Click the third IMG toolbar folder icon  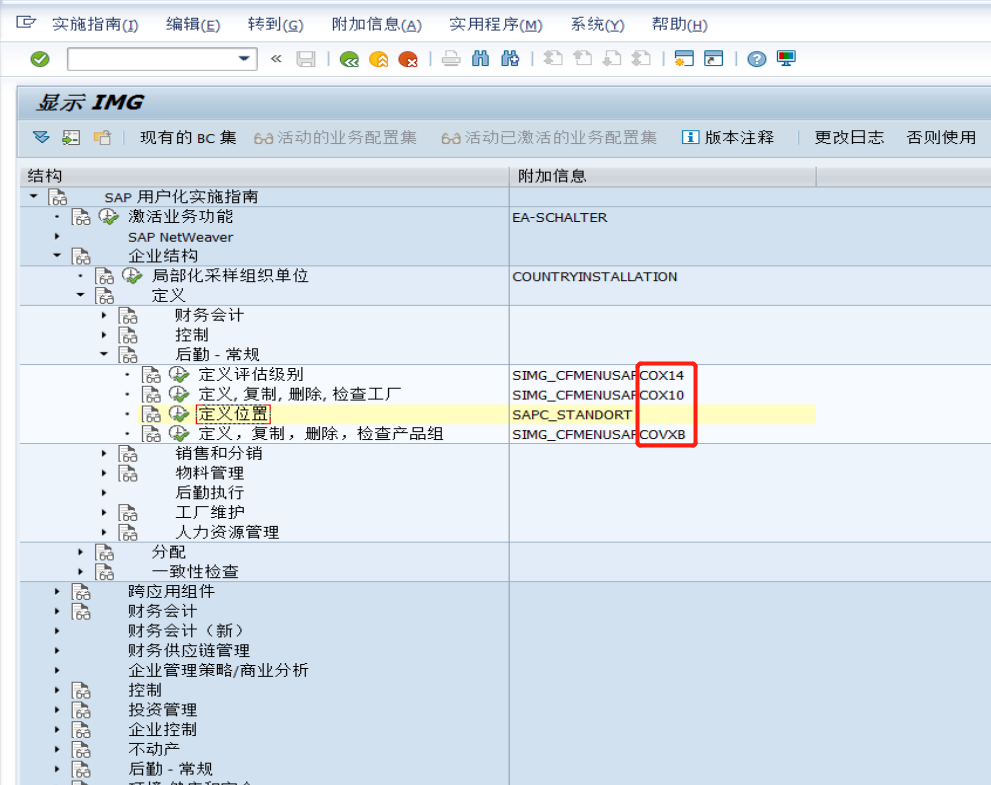pos(102,137)
